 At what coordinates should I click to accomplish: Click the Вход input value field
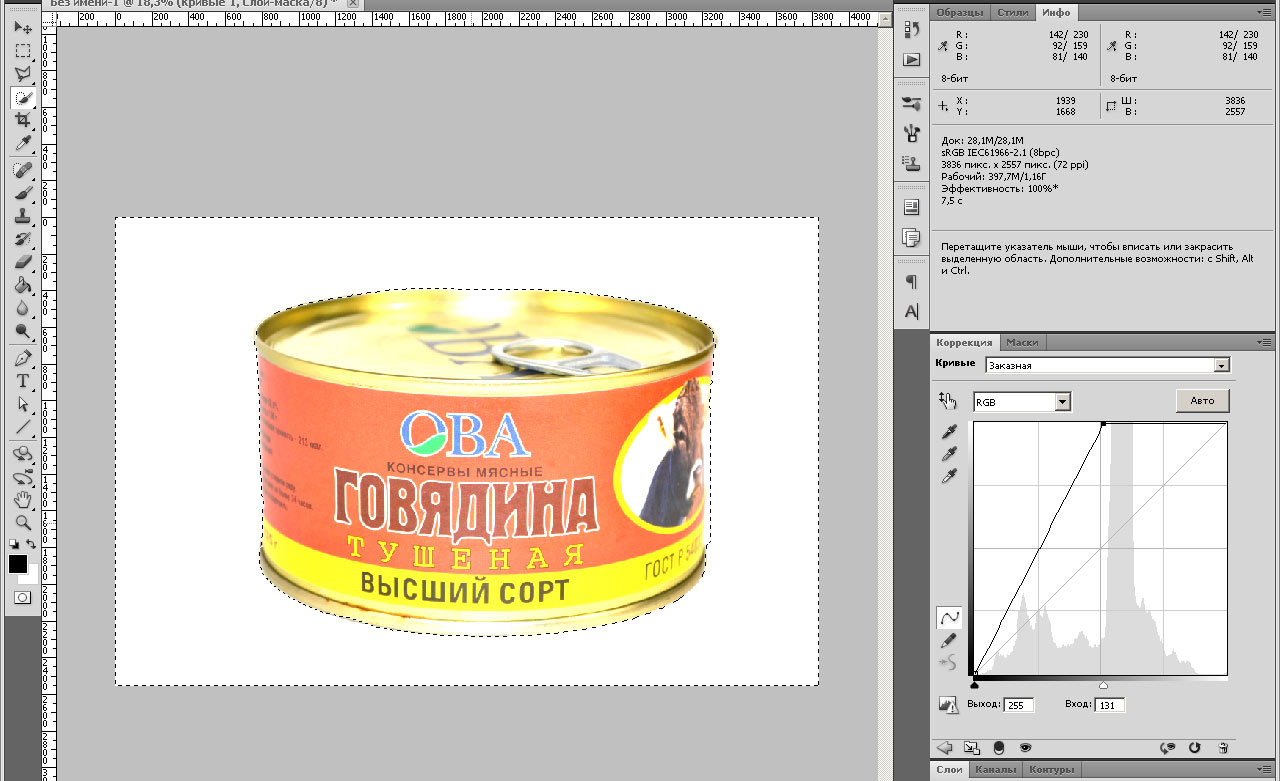coord(1110,705)
